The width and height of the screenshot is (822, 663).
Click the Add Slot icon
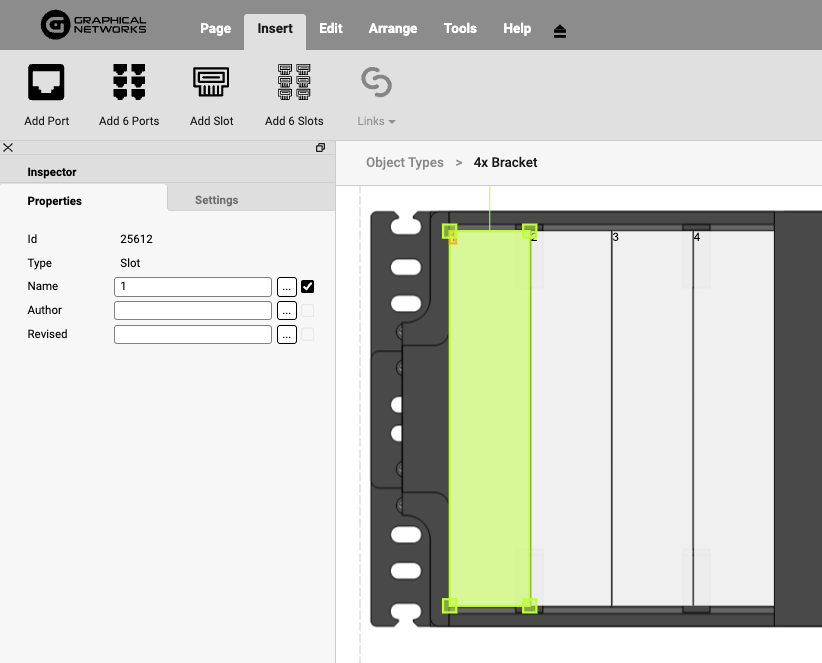pos(211,84)
